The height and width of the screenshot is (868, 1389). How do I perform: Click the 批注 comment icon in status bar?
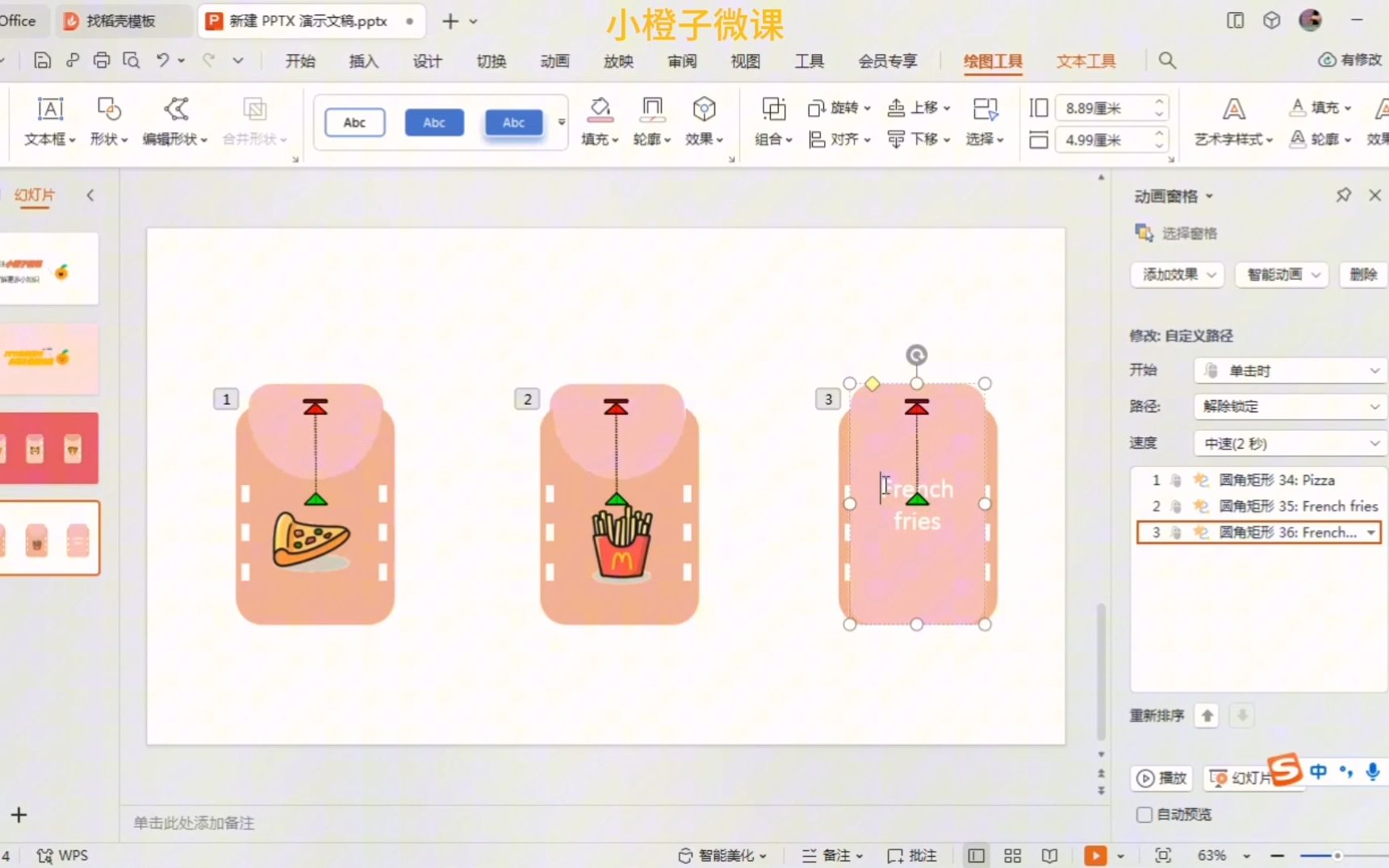click(911, 854)
